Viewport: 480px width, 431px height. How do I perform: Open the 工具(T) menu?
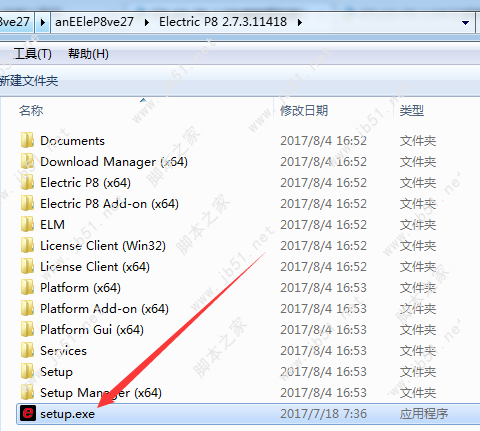33,54
